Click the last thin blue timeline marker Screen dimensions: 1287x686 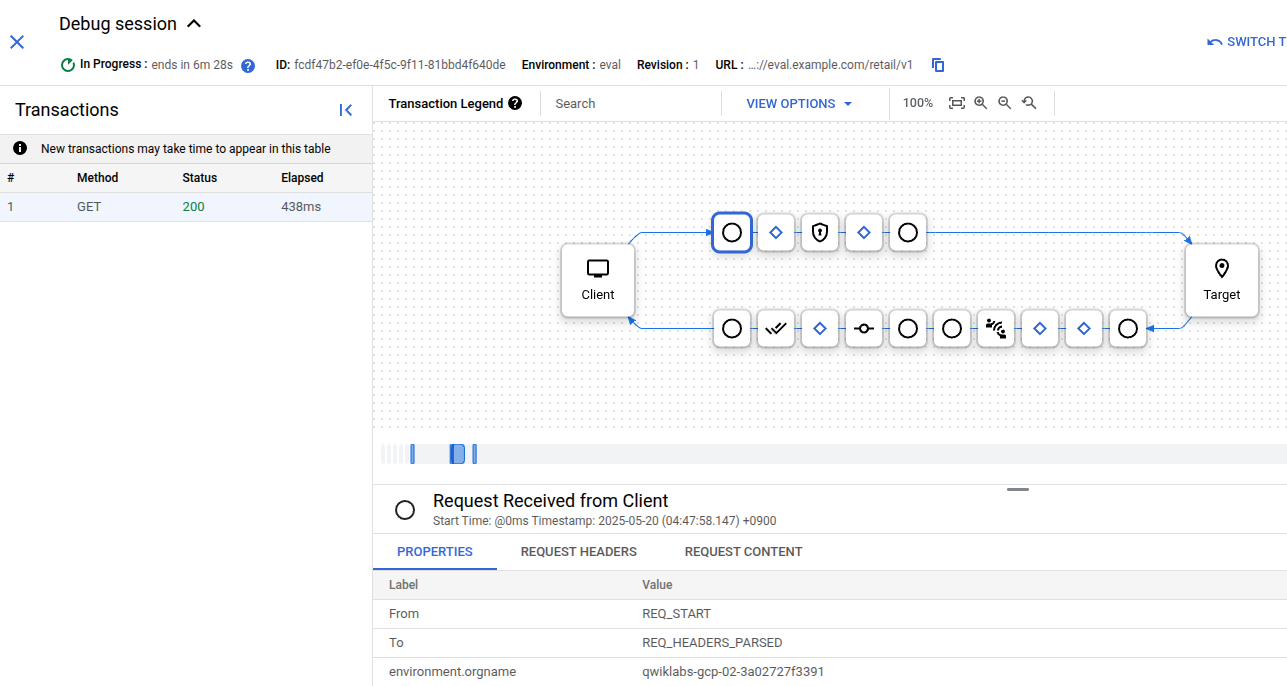pyautogui.click(x=475, y=454)
